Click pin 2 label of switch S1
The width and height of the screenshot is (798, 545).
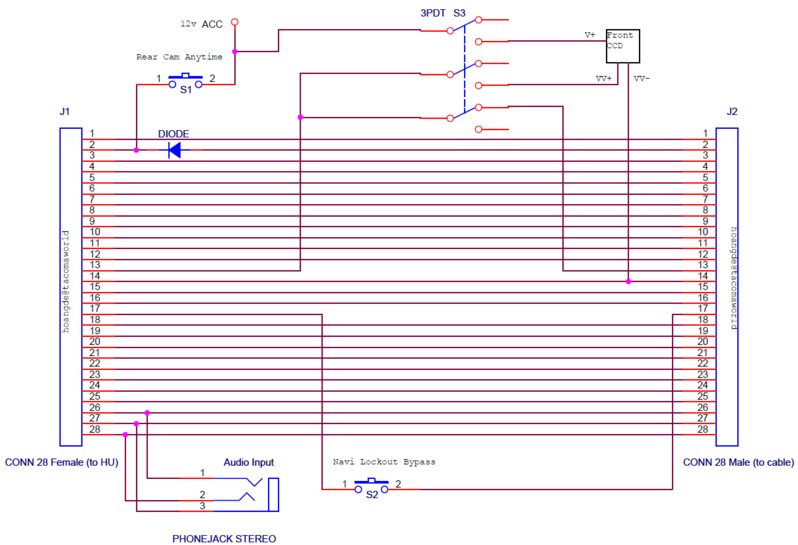click(x=212, y=78)
